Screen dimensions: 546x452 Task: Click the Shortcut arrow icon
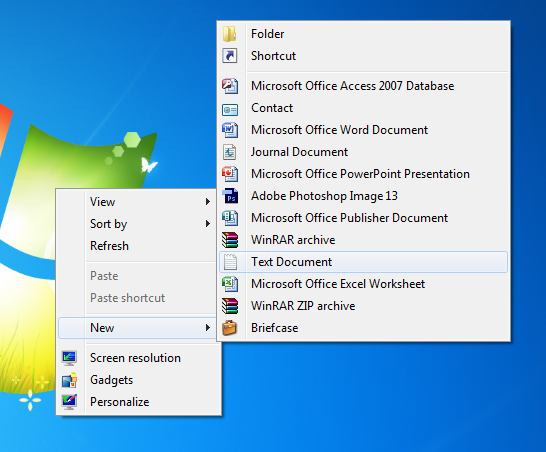230,56
